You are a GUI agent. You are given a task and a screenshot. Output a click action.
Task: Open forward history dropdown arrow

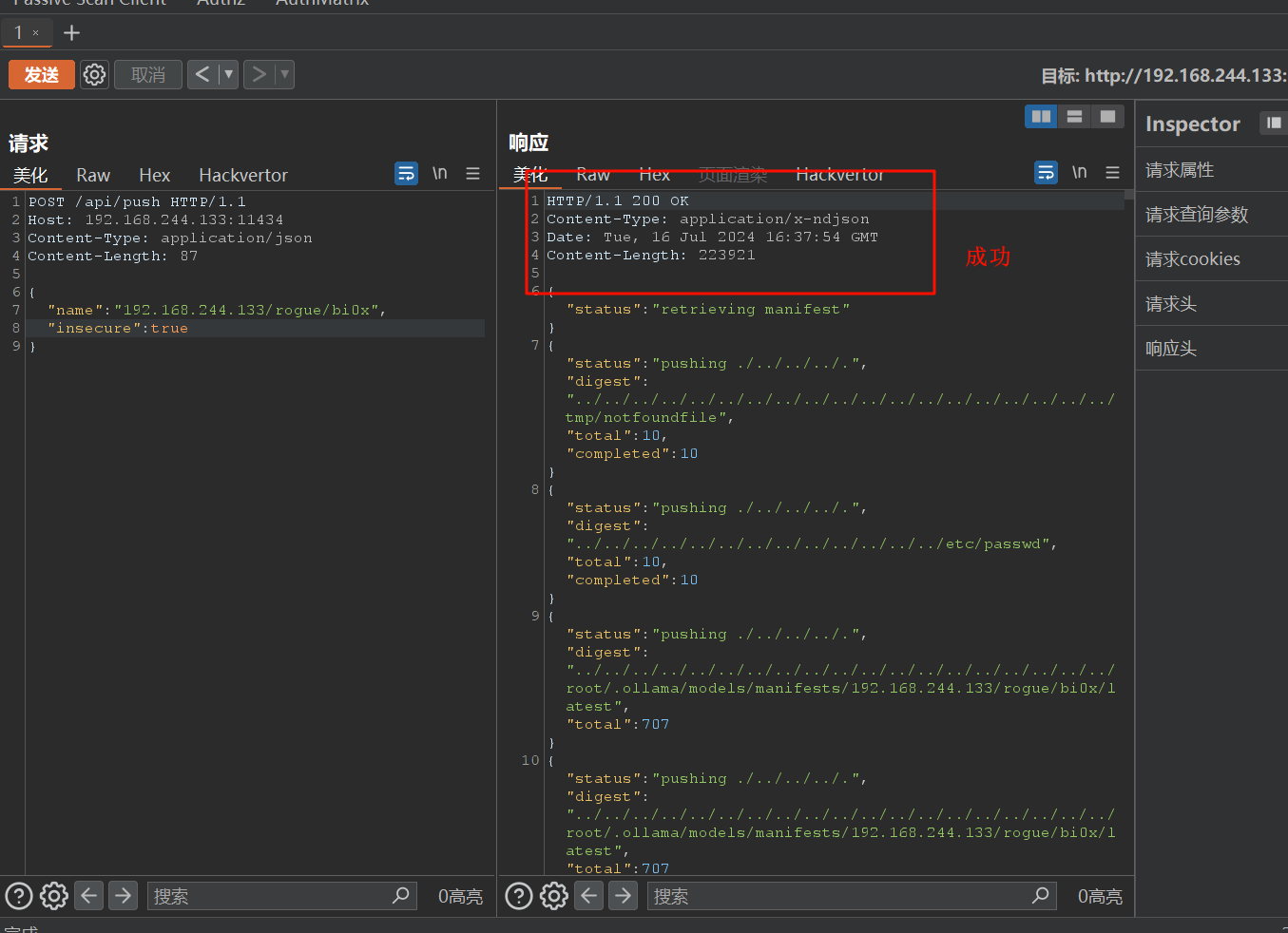pos(284,74)
